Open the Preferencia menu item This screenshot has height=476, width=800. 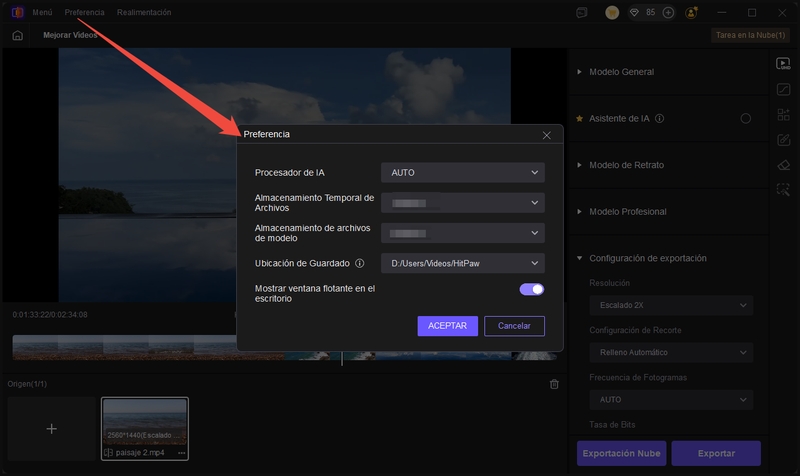[x=84, y=12]
